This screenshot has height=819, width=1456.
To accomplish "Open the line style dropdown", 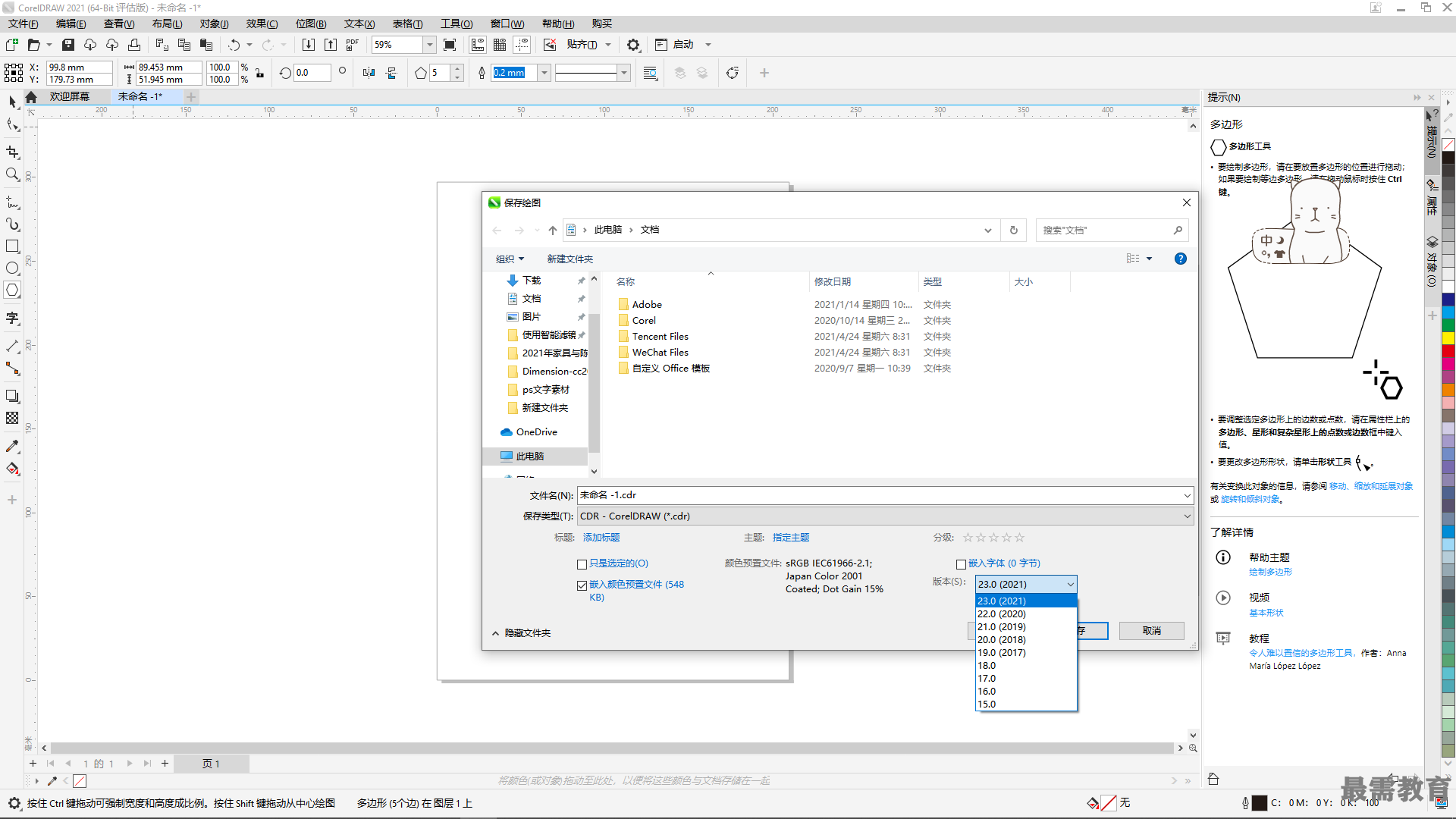I will click(624, 73).
